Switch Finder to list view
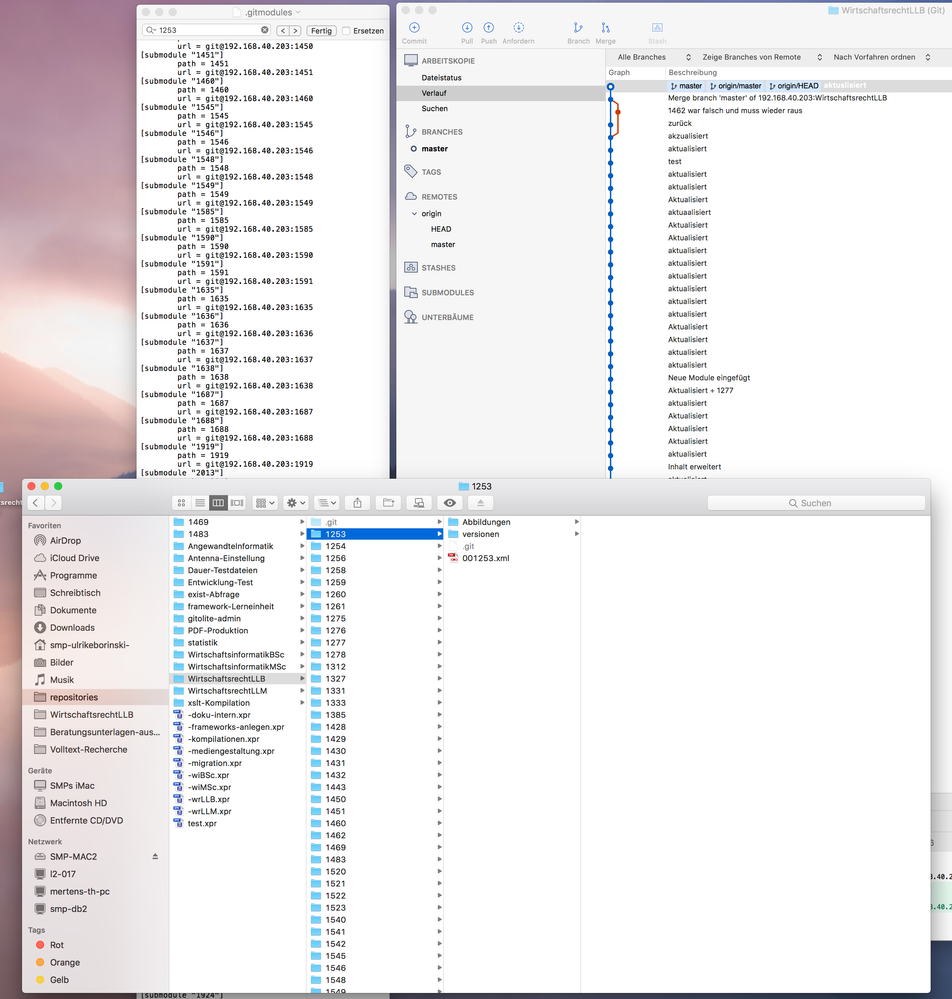 200,503
